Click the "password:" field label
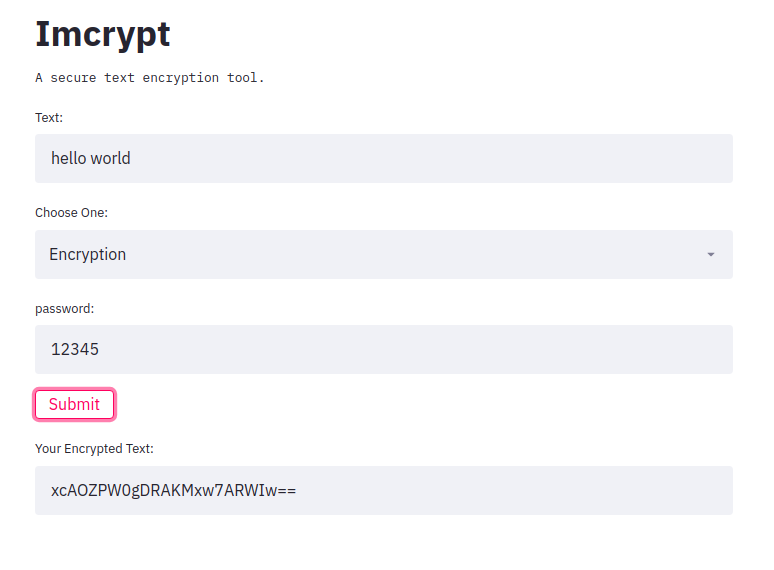The width and height of the screenshot is (774, 570). pos(65,309)
